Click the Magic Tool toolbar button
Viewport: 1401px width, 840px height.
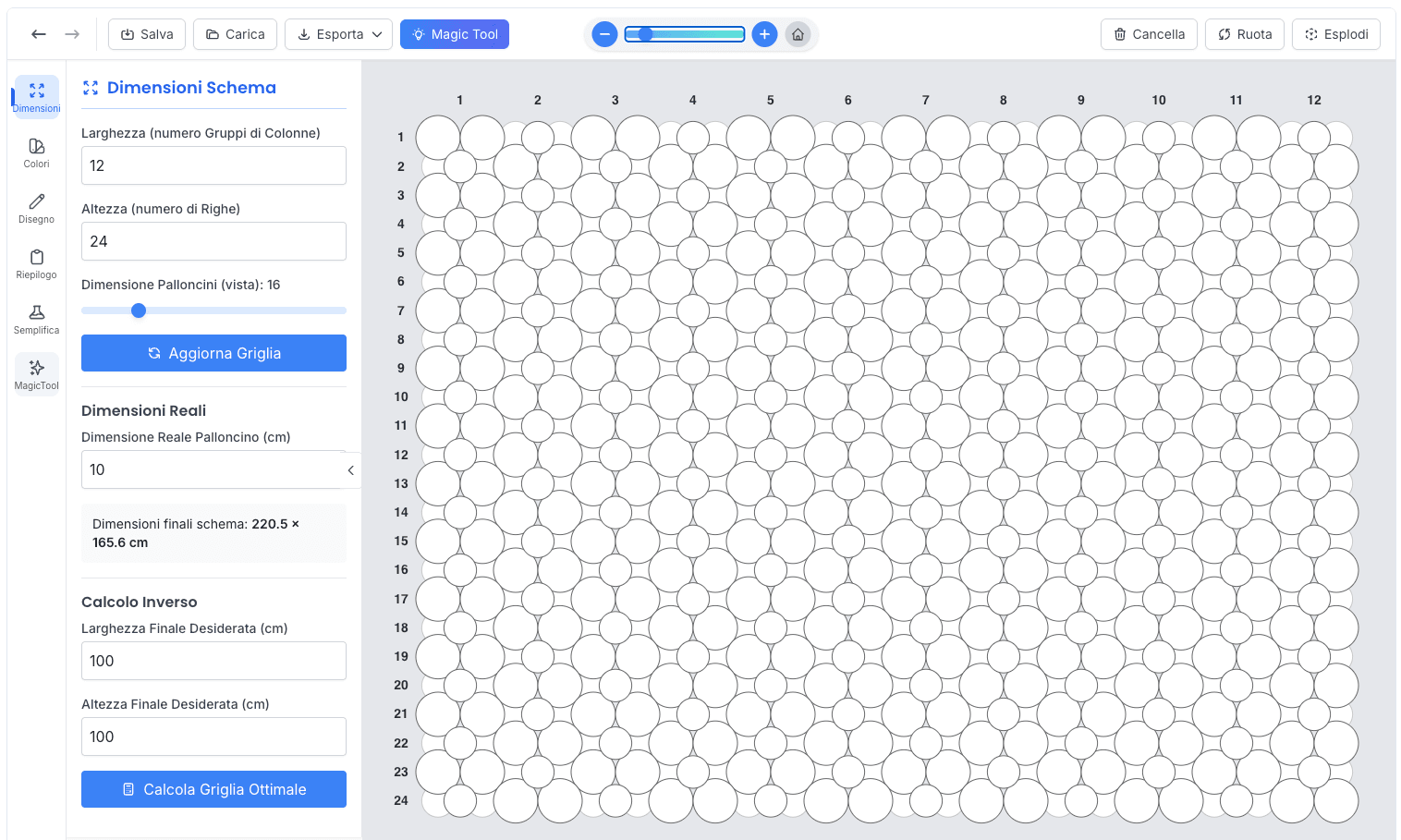[x=455, y=34]
